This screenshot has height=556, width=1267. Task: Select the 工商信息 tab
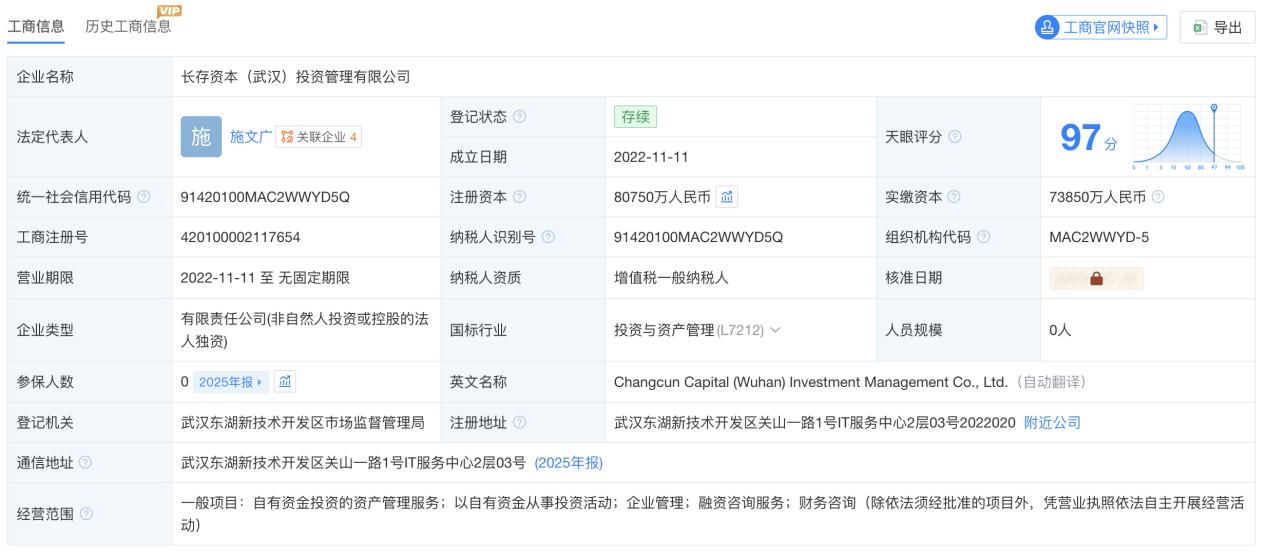pos(37,27)
